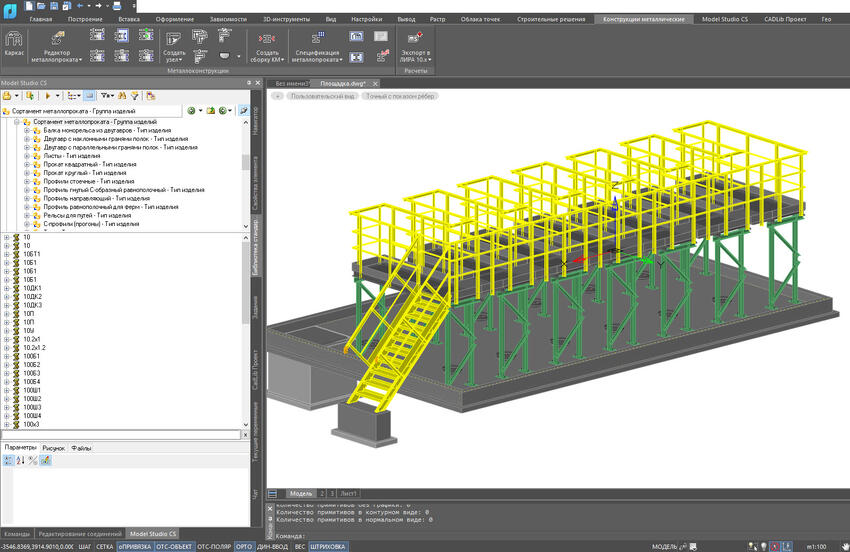Click the Undo arrow in quick access toolbar

80,6
